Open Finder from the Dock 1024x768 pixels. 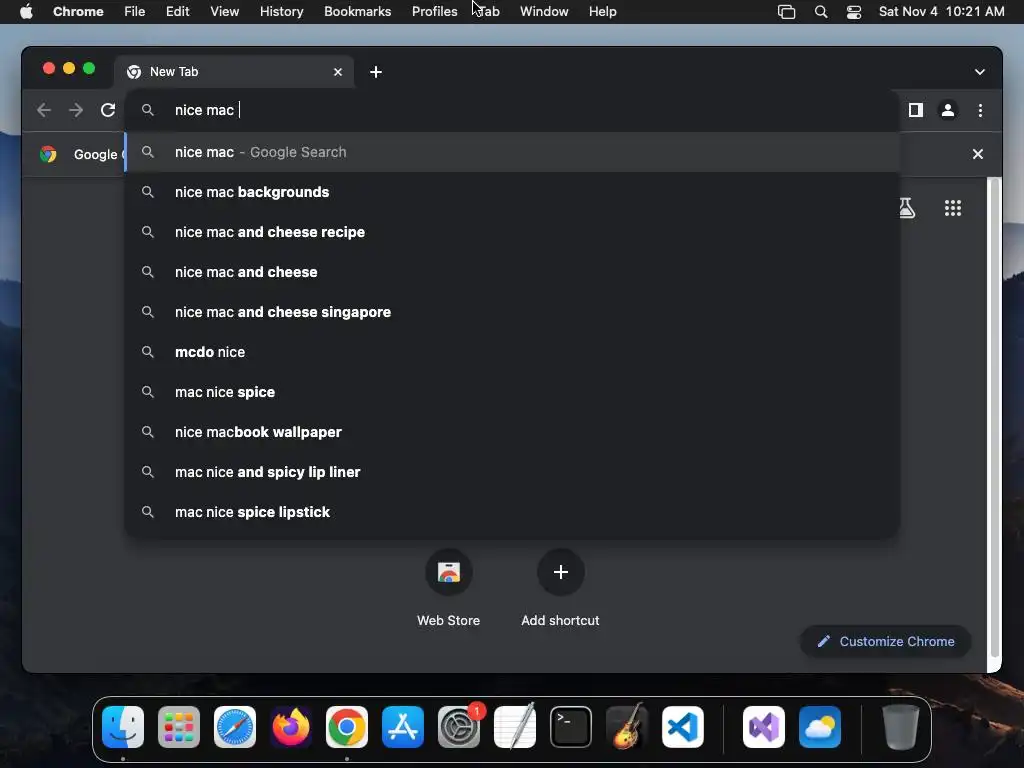pyautogui.click(x=123, y=727)
